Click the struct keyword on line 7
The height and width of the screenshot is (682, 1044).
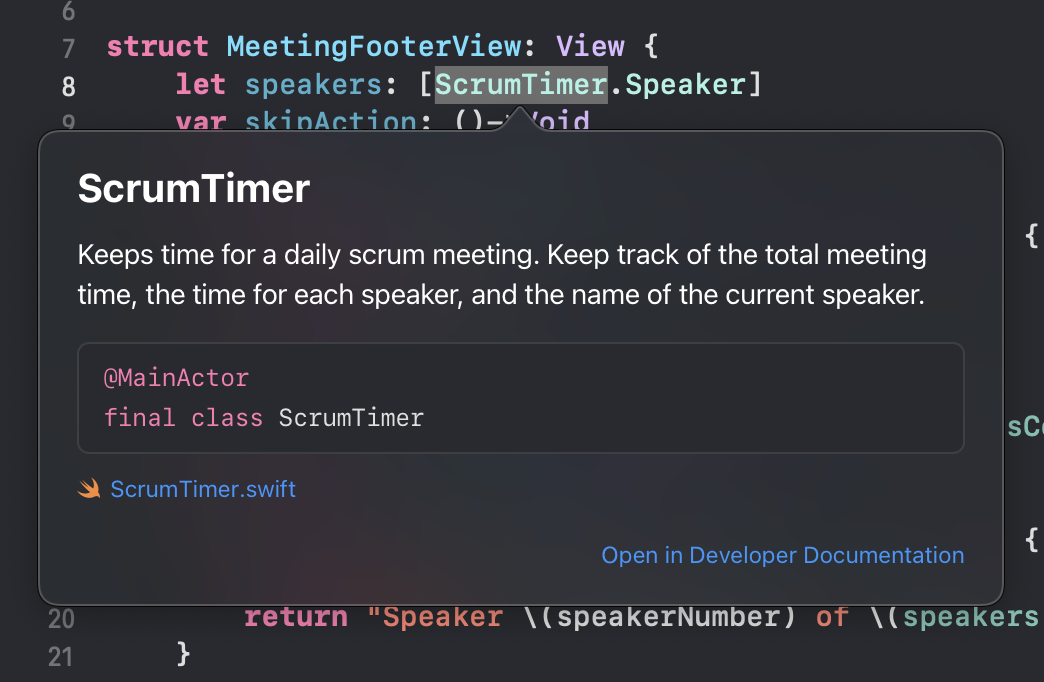[158, 46]
